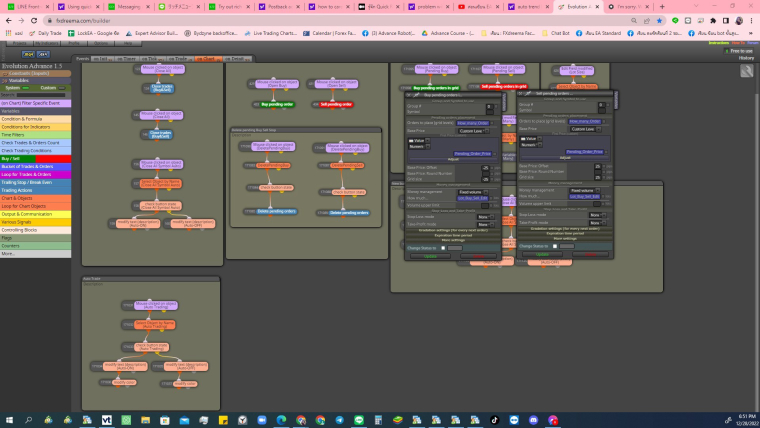
Task: Click the MQ4 export button
Action: pos(28,54)
